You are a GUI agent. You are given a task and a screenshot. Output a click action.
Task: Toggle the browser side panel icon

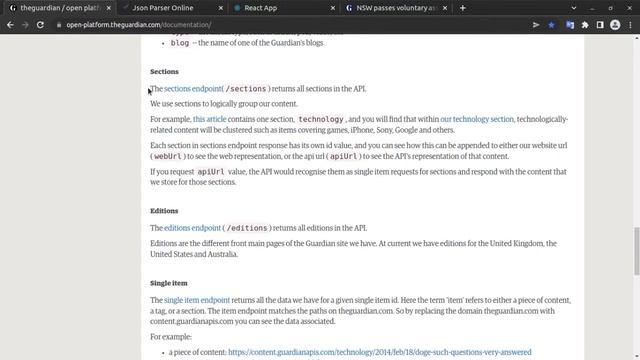600,25
